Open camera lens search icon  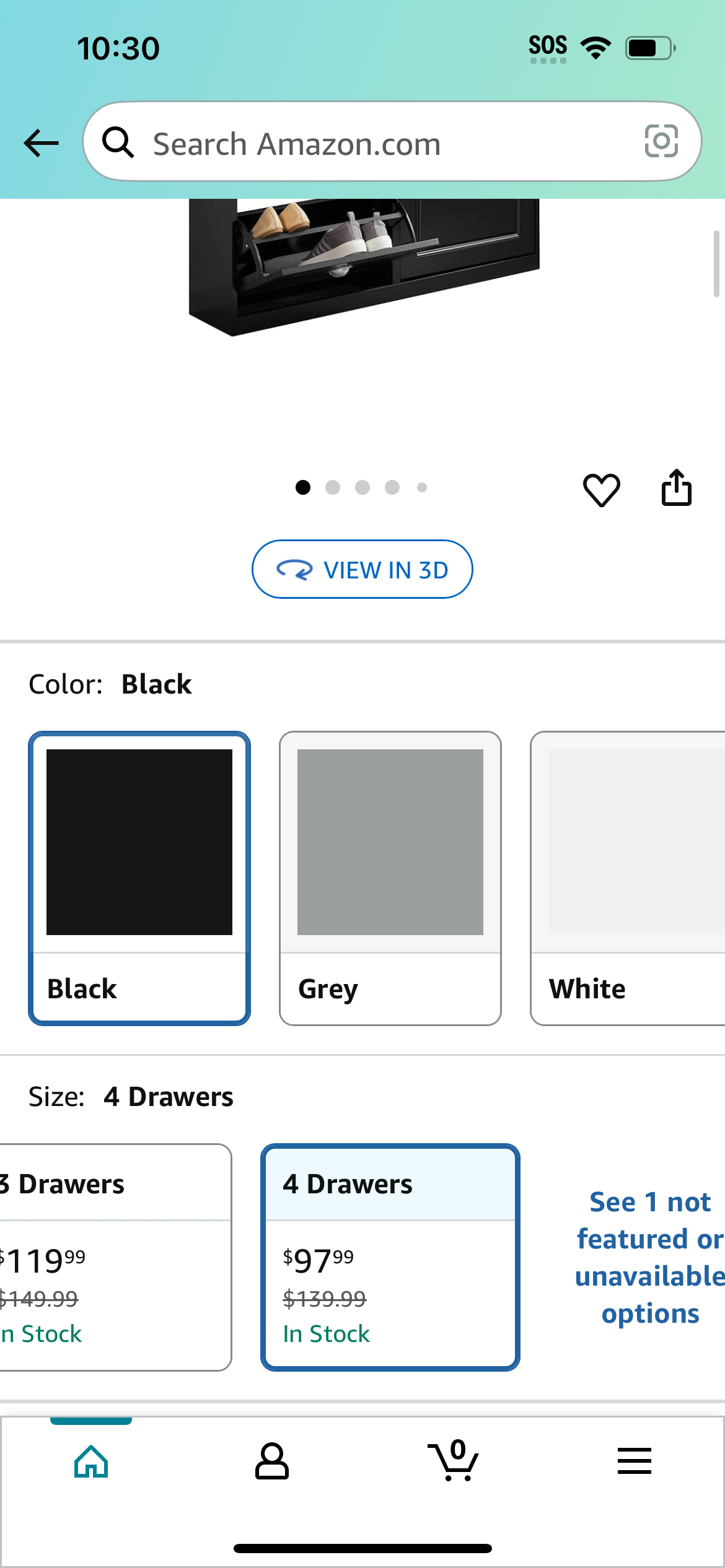pyautogui.click(x=661, y=141)
